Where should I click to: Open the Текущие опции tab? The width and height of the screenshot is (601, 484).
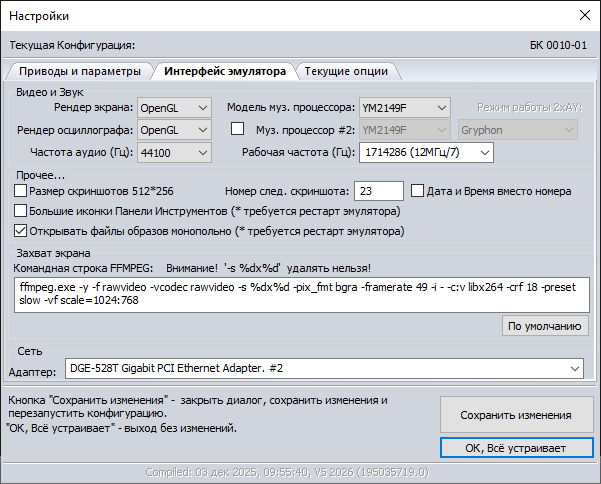pyautogui.click(x=346, y=71)
